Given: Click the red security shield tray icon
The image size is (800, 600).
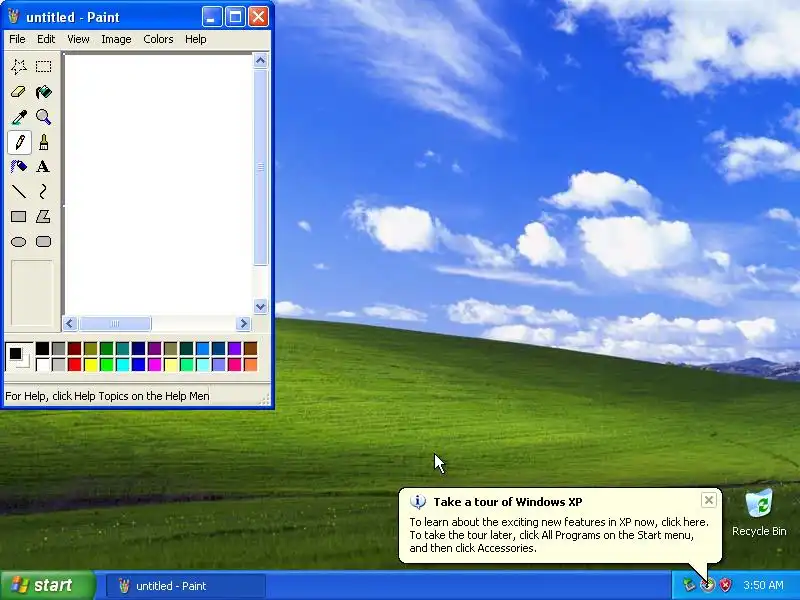Looking at the screenshot, I should (725, 585).
